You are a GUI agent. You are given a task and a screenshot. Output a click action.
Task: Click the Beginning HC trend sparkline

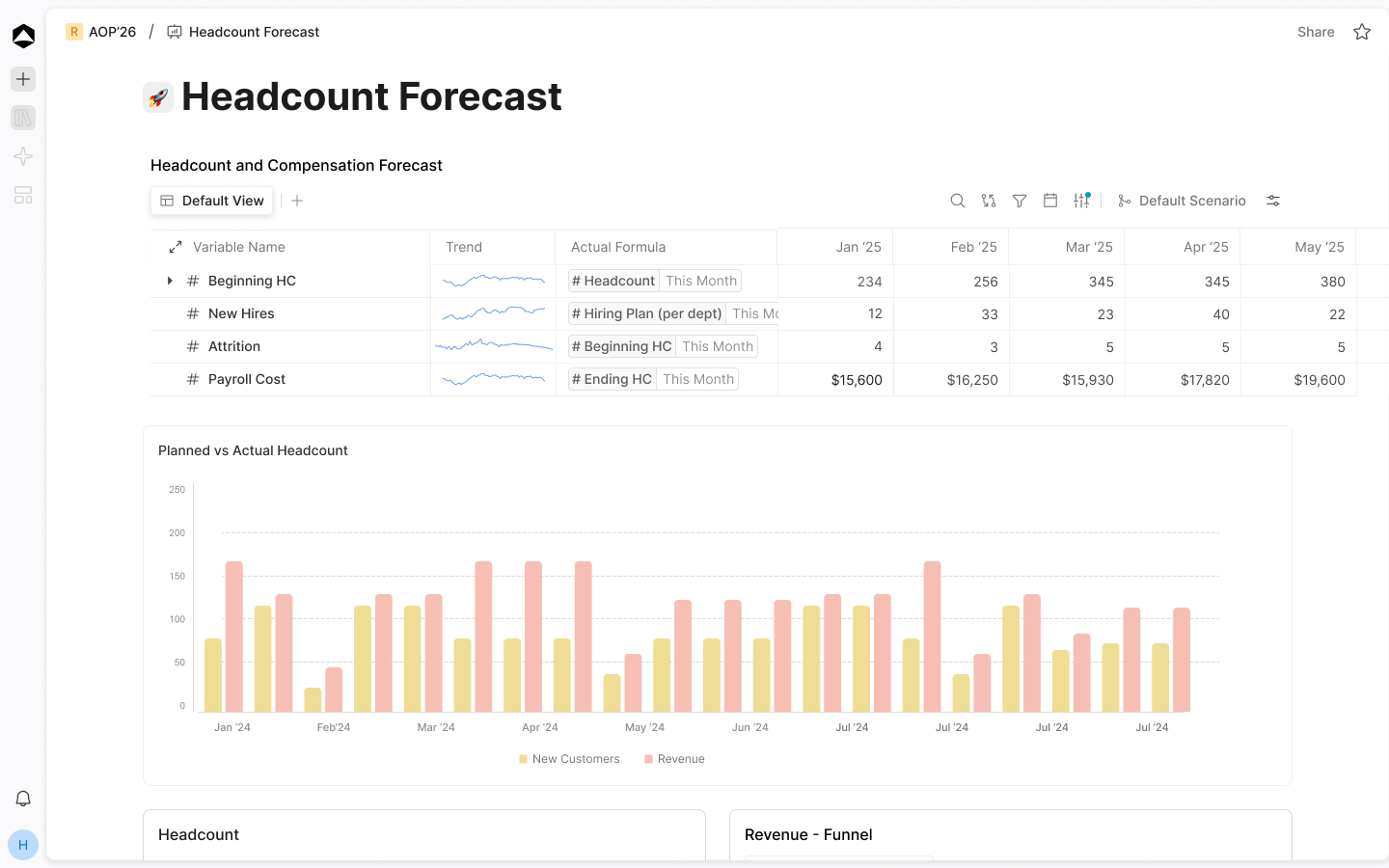tap(494, 281)
